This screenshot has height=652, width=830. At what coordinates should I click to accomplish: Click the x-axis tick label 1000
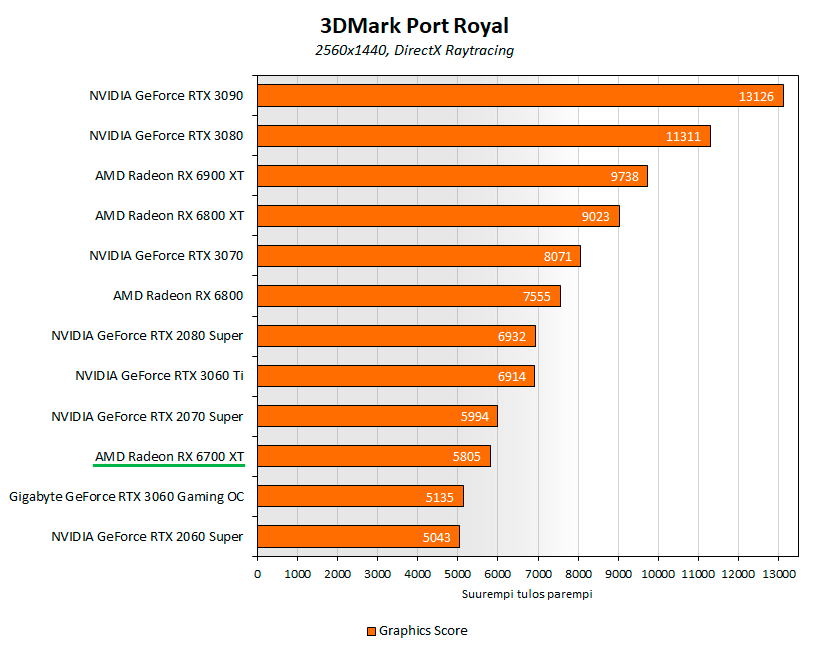(x=297, y=574)
